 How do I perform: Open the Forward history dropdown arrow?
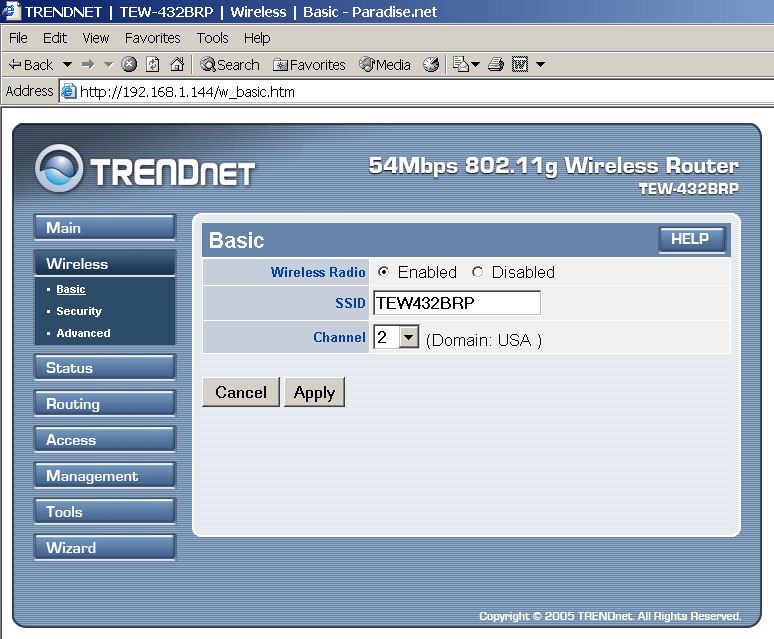tap(109, 65)
